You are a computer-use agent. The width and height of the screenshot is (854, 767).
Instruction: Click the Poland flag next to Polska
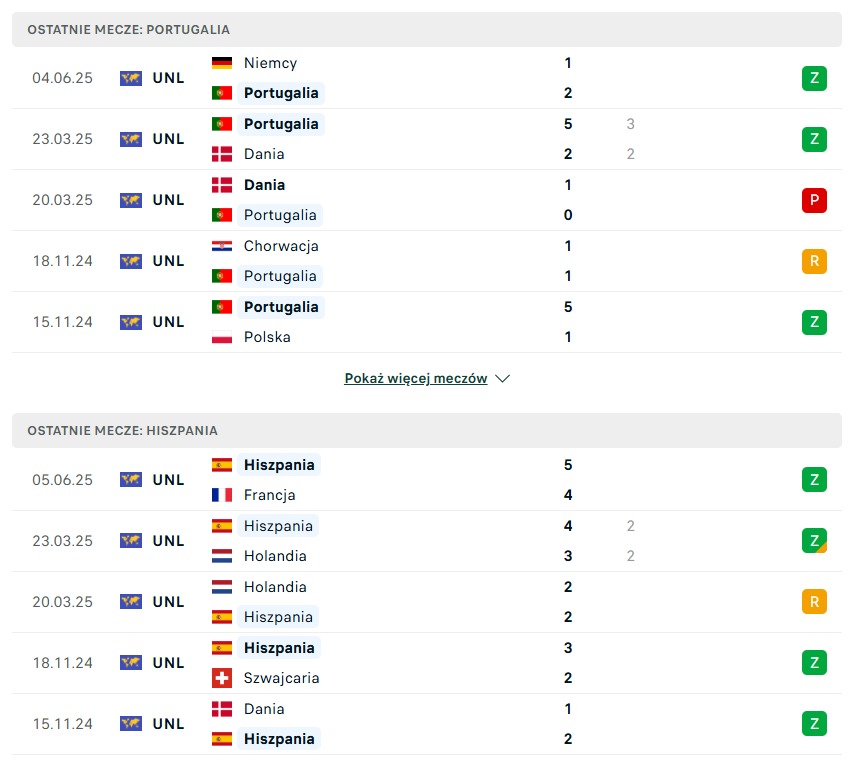coord(222,337)
